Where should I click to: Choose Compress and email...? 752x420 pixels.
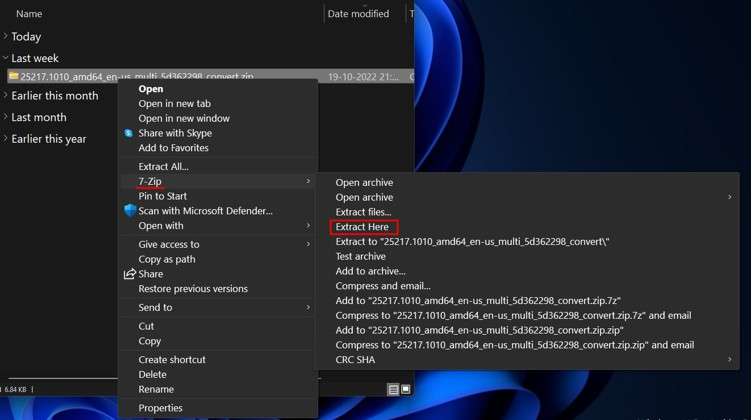coord(383,286)
